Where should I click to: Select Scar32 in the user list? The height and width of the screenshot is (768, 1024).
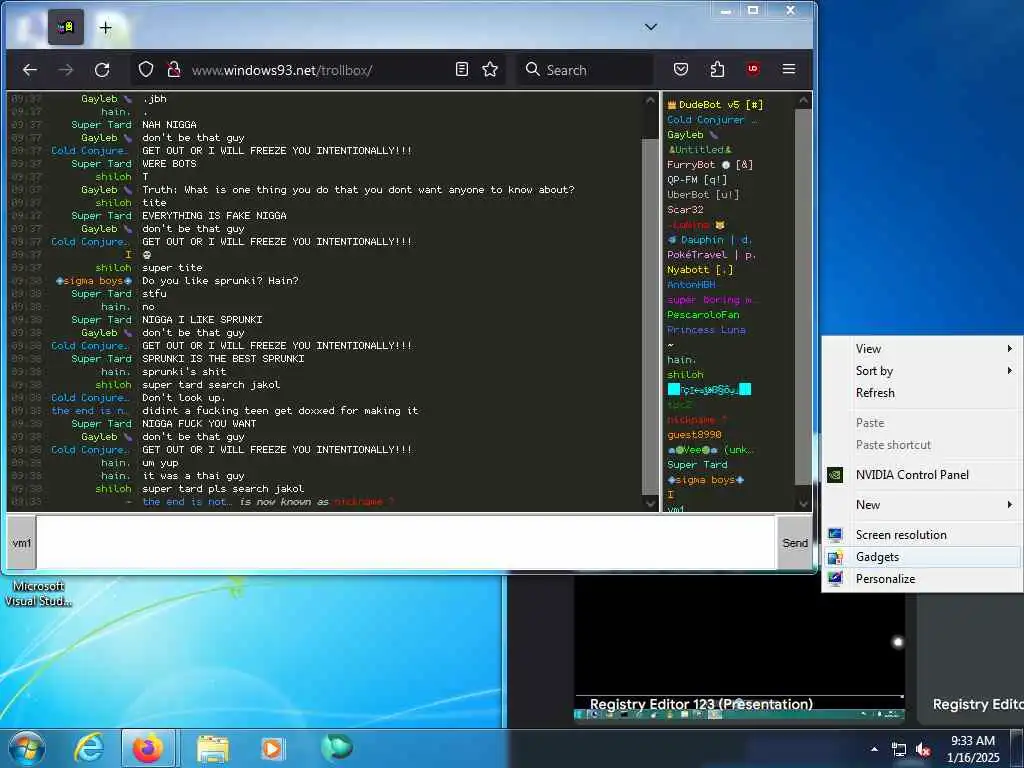pos(685,210)
